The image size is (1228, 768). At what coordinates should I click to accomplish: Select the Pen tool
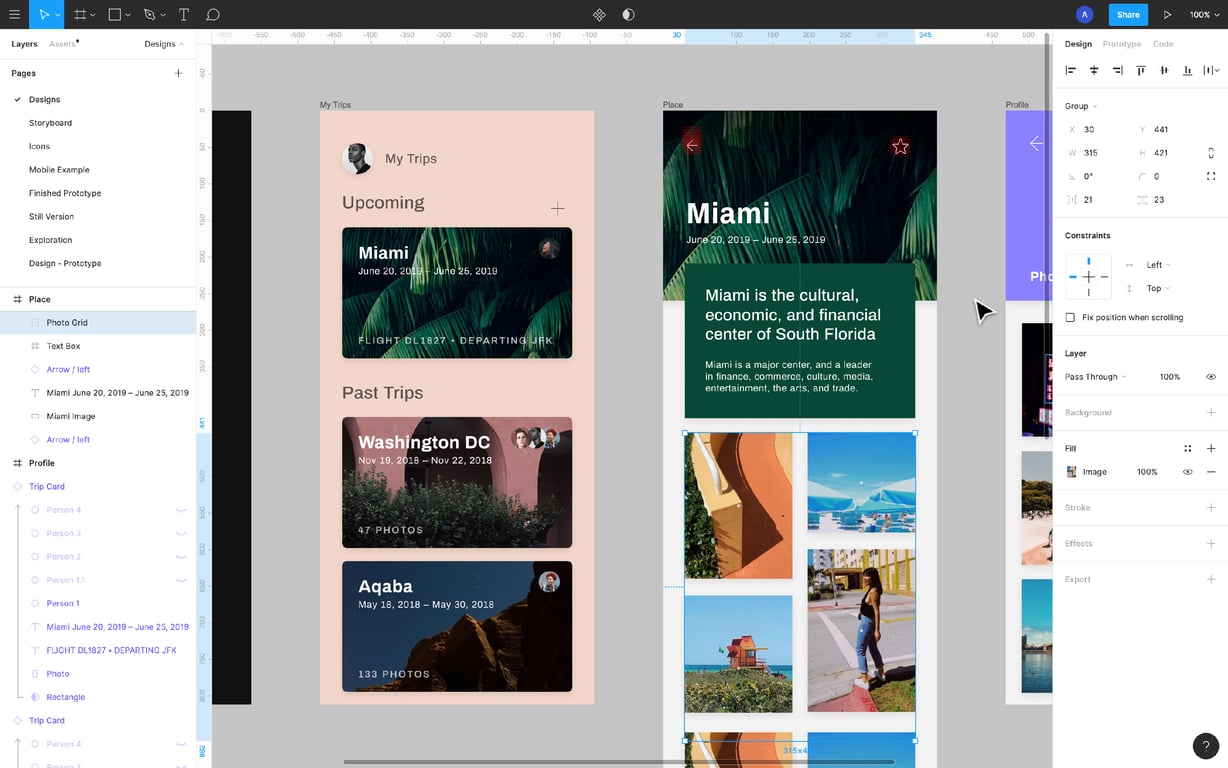pyautogui.click(x=149, y=15)
